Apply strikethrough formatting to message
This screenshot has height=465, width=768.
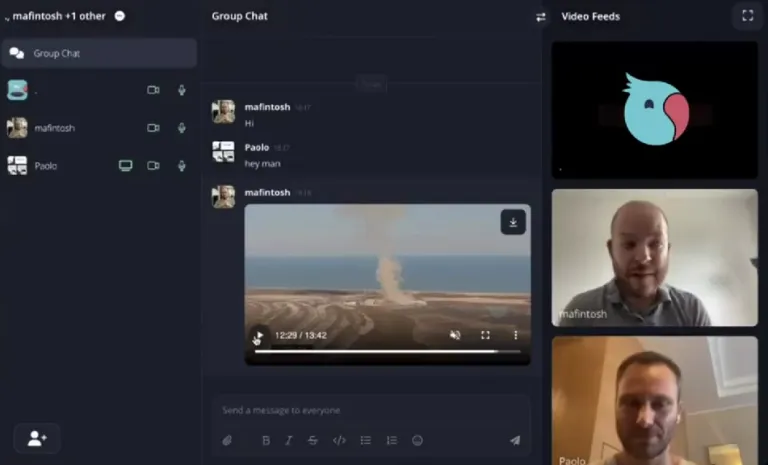[x=313, y=440]
